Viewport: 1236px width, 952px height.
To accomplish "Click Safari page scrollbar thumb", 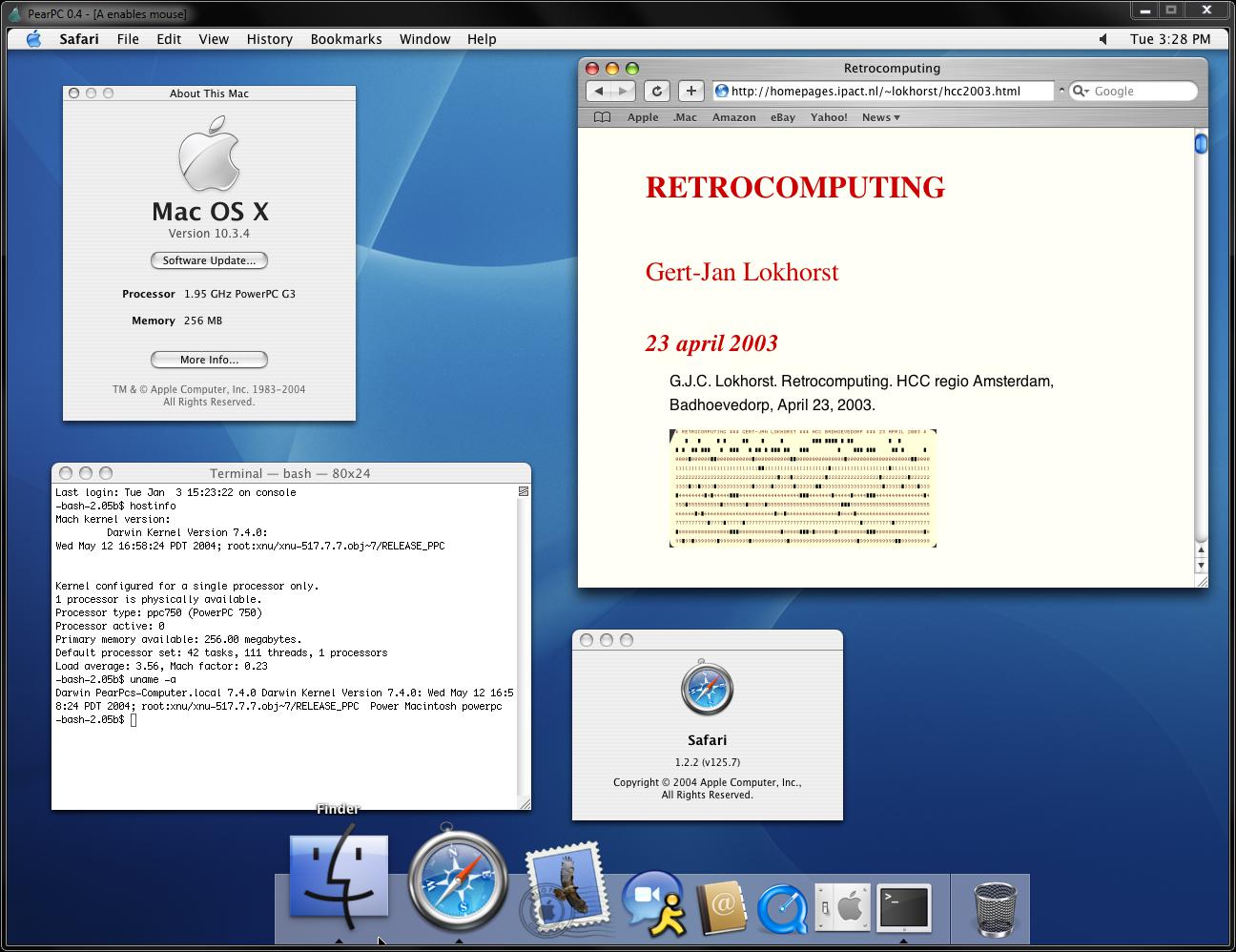I will (x=1201, y=144).
